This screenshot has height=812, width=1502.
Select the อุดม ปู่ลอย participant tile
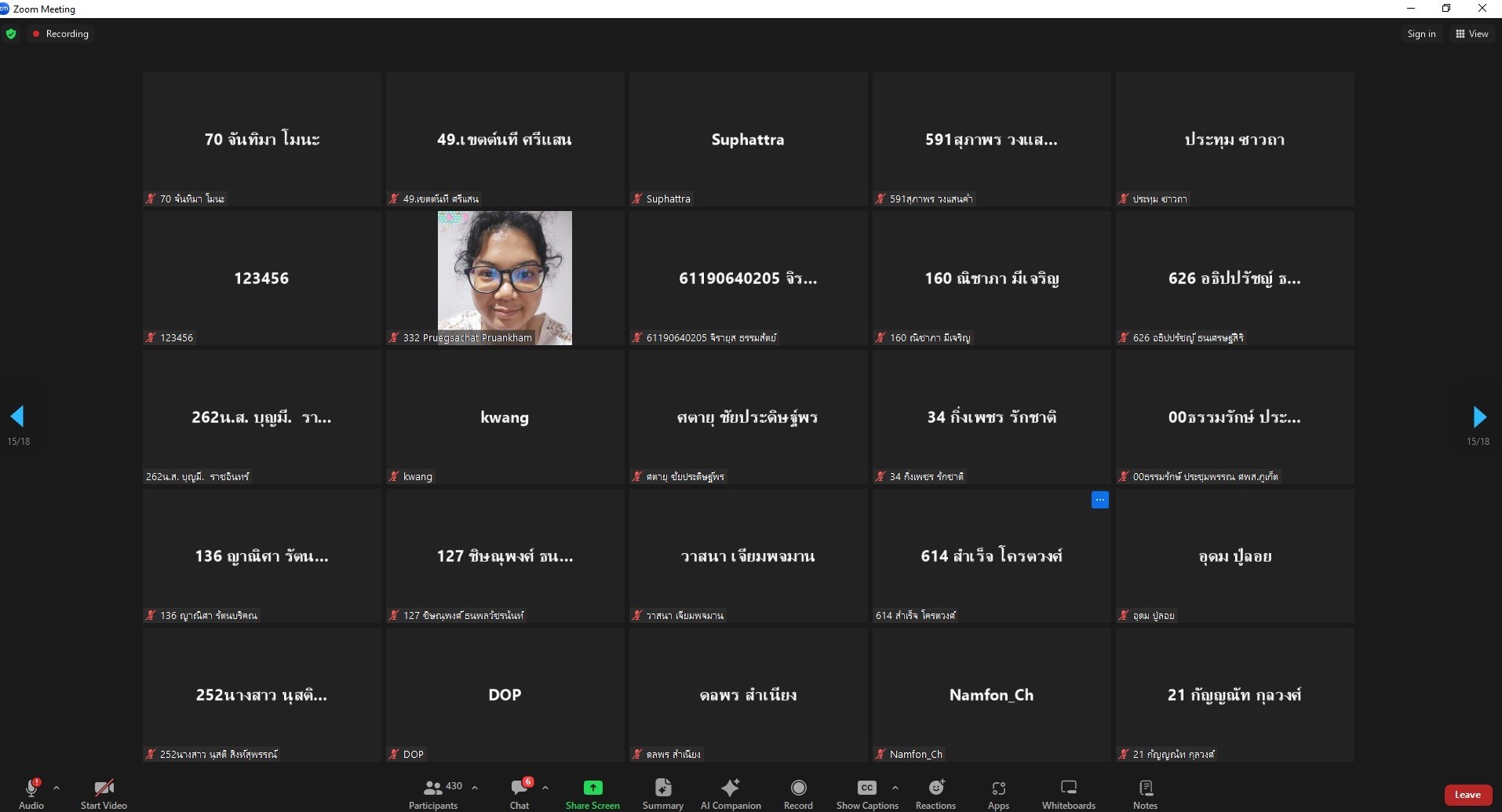pos(1234,555)
